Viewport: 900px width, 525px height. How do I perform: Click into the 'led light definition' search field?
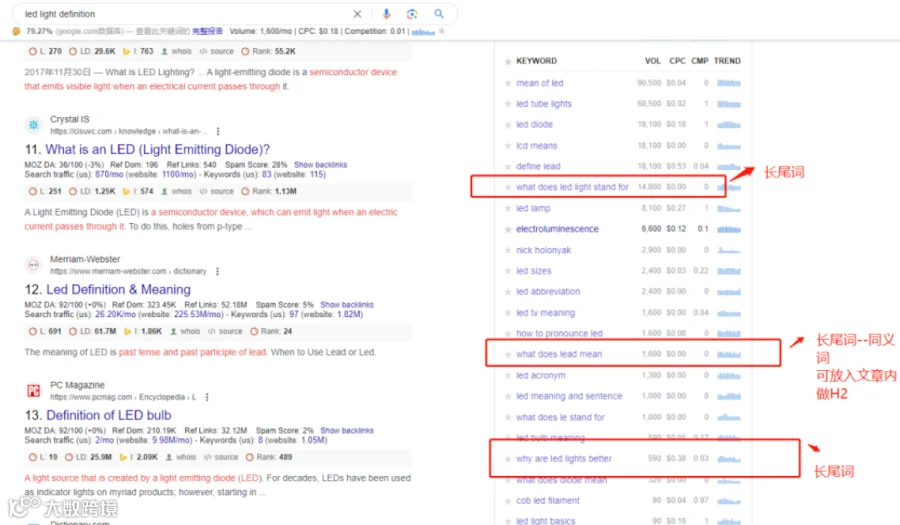tap(184, 14)
